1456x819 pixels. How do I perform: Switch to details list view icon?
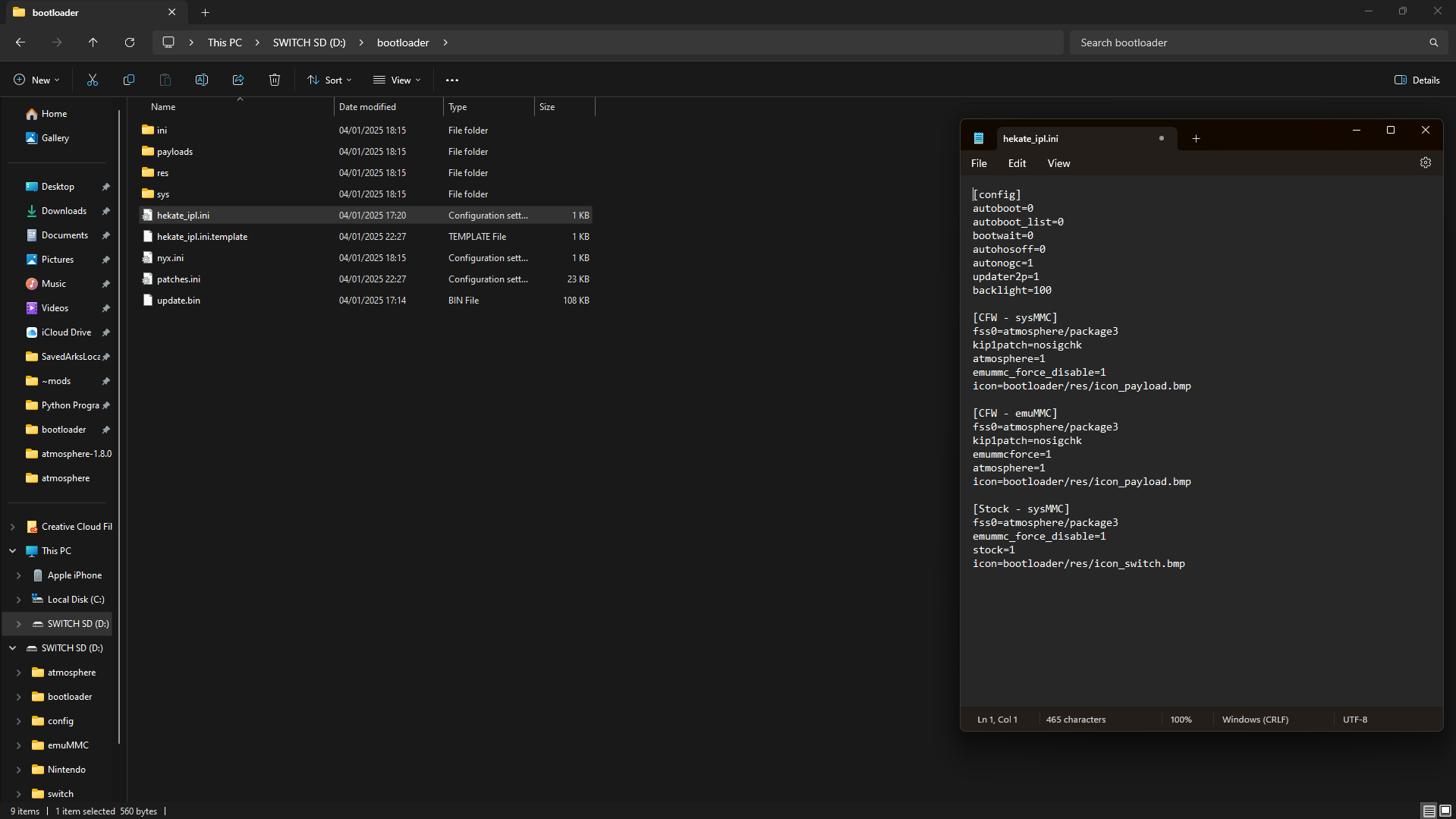pos(1429,811)
